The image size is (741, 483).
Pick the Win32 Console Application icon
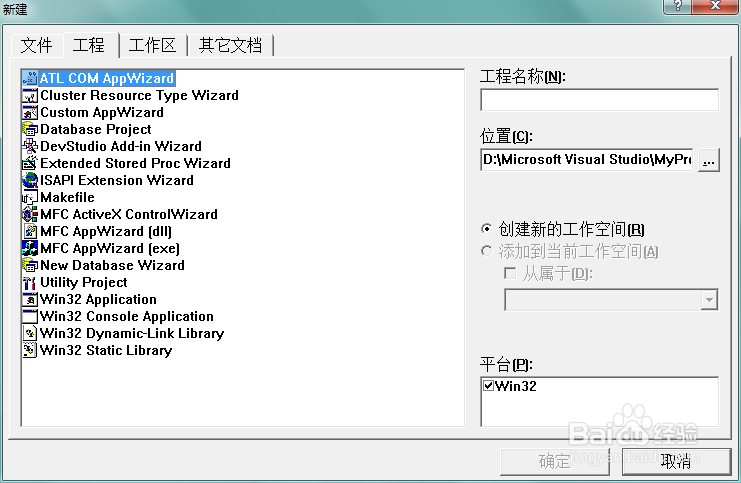point(30,317)
